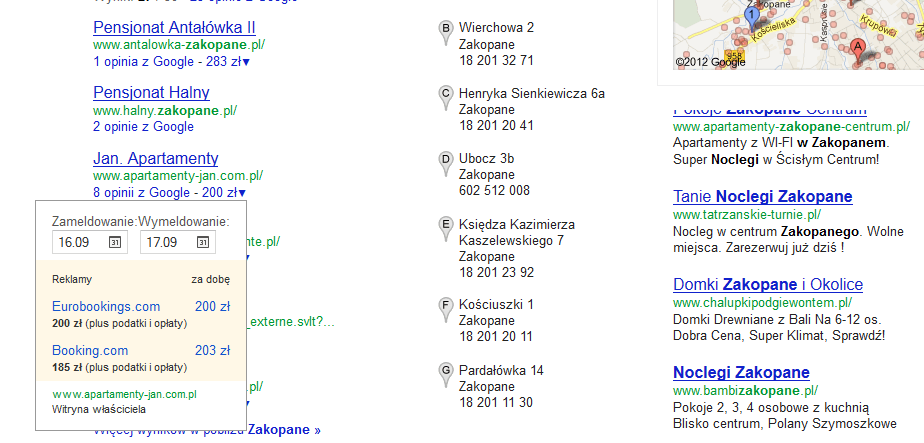Click the check-in date field 16.09
The width and height of the screenshot is (924, 443).
tap(78, 243)
